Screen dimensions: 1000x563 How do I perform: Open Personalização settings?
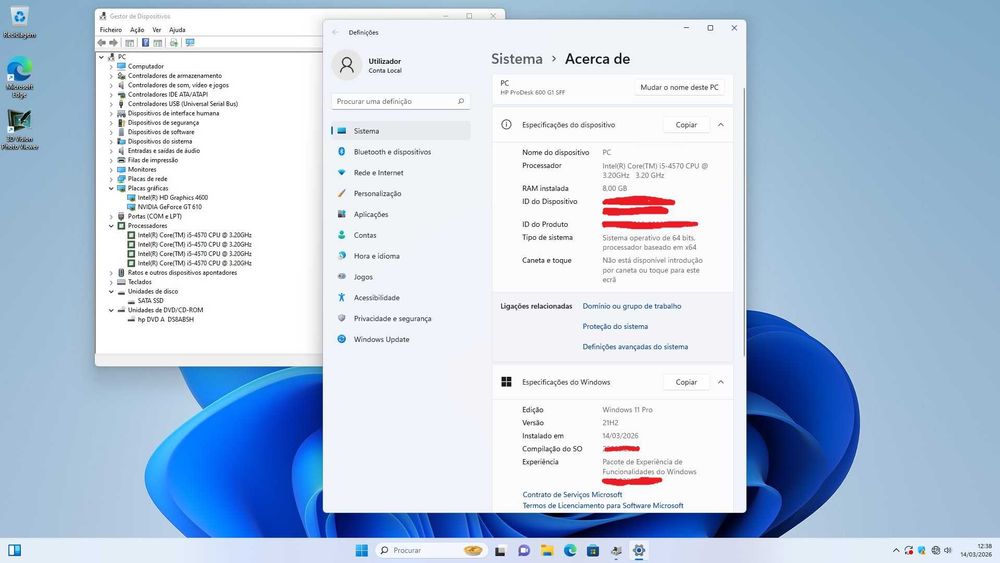pos(401,193)
